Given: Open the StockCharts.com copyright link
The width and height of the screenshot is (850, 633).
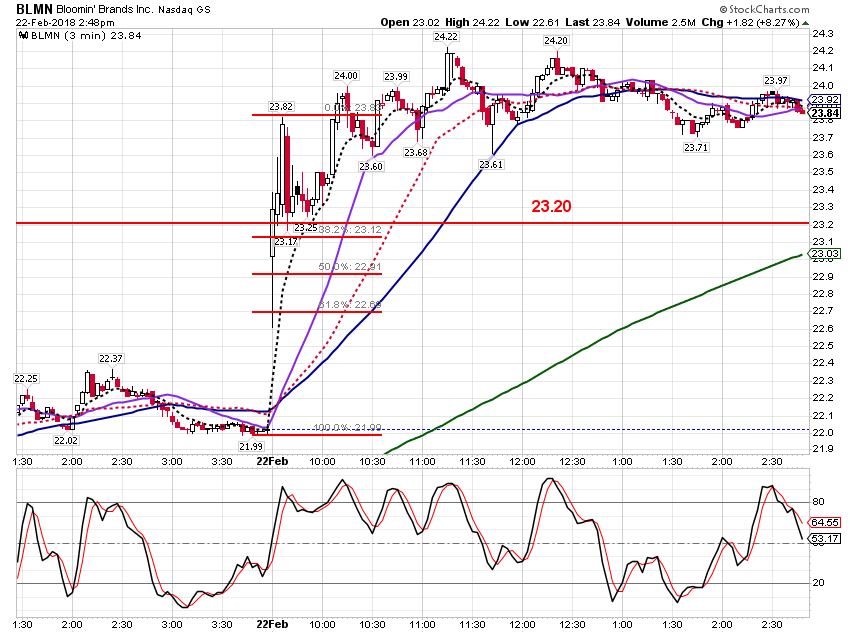Looking at the screenshot, I should click(x=764, y=9).
